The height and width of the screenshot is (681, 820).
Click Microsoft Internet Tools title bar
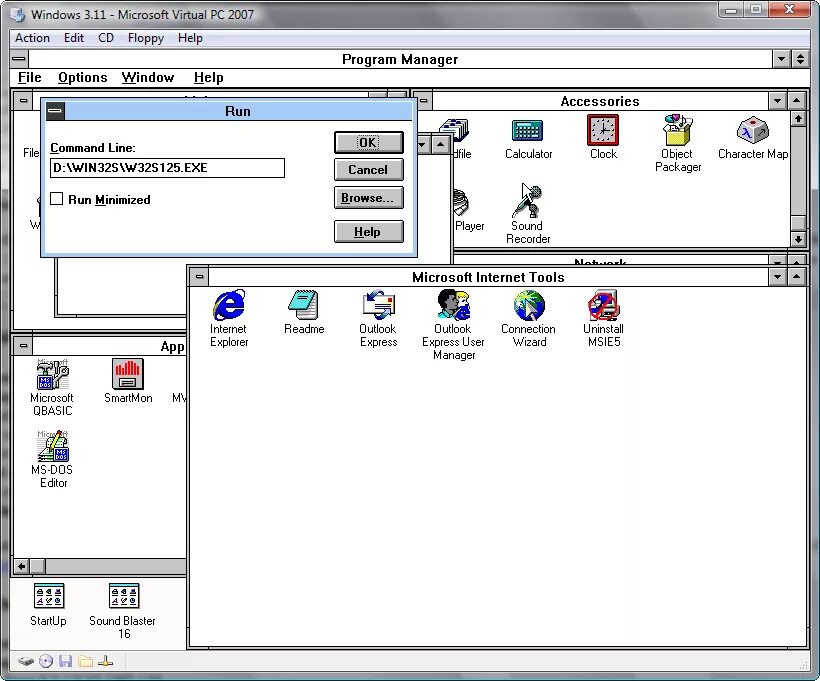488,277
